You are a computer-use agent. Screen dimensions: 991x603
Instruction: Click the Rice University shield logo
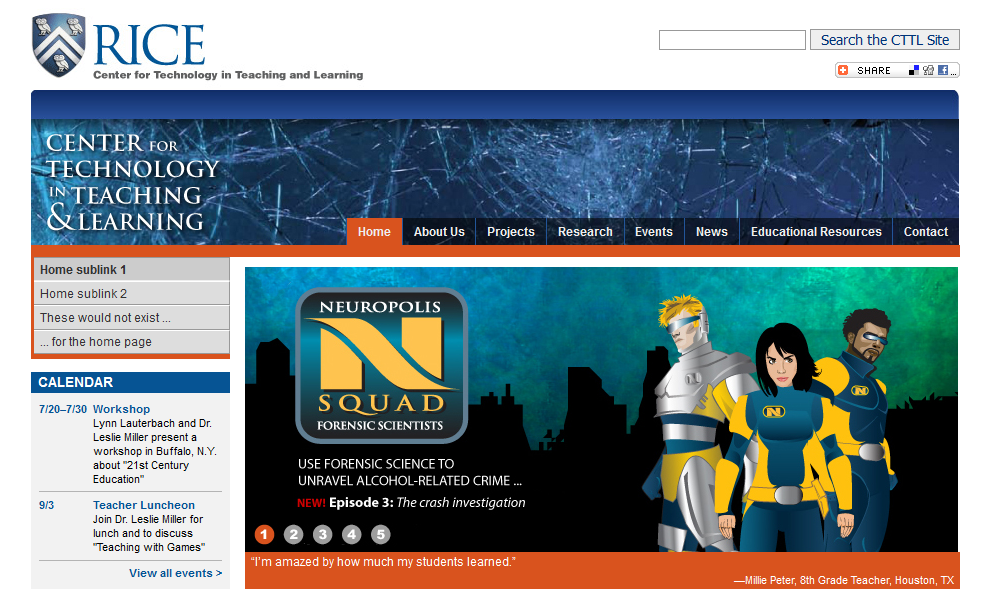point(59,45)
